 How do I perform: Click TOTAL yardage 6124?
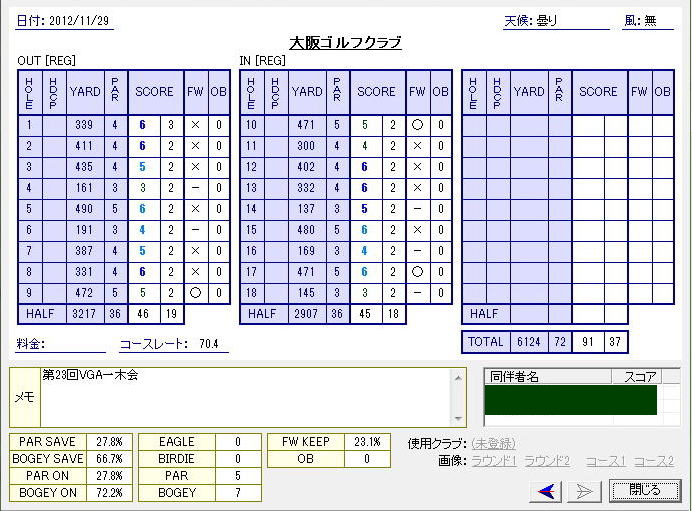(x=529, y=342)
